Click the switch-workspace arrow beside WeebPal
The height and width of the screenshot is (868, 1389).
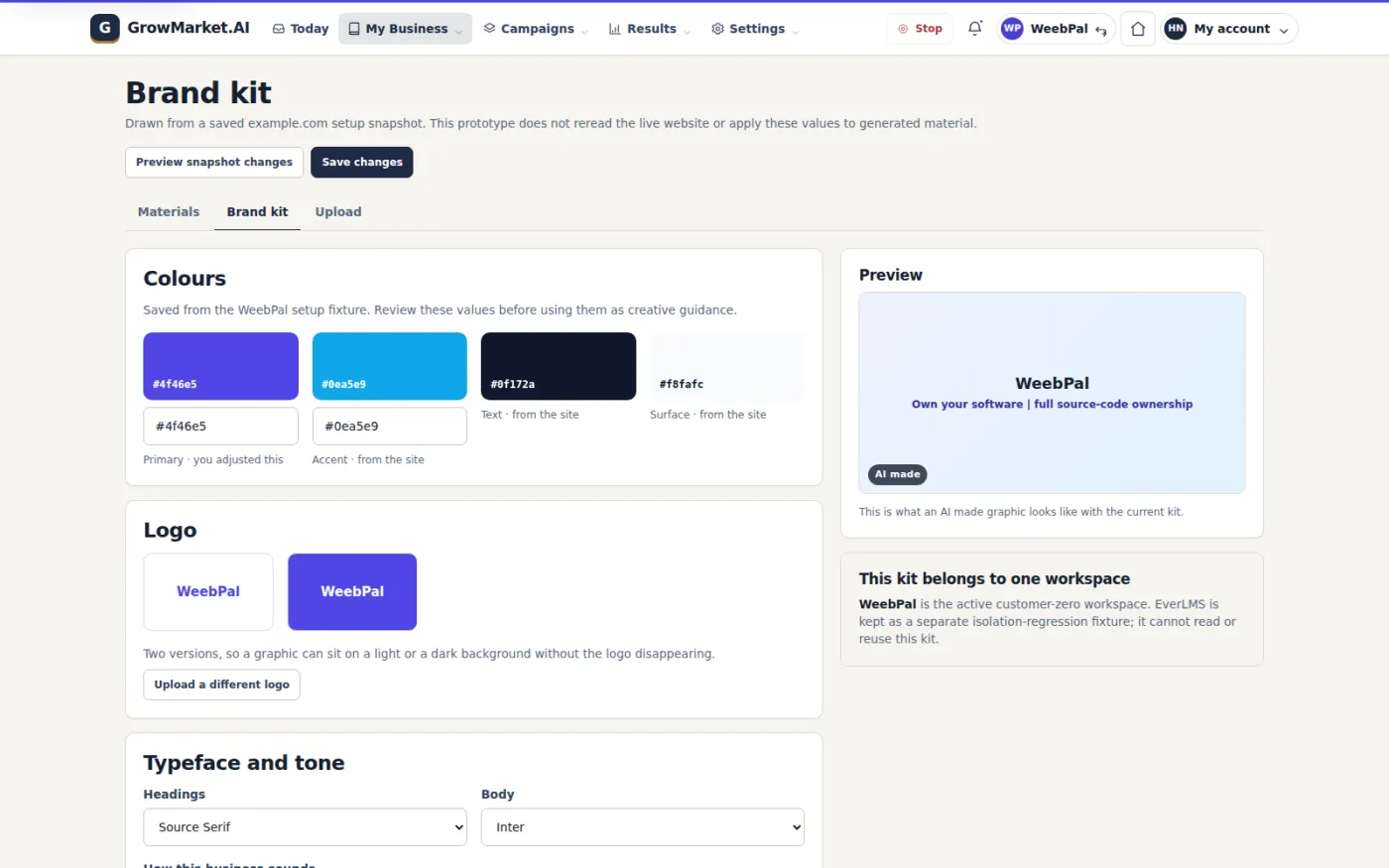(x=1101, y=30)
